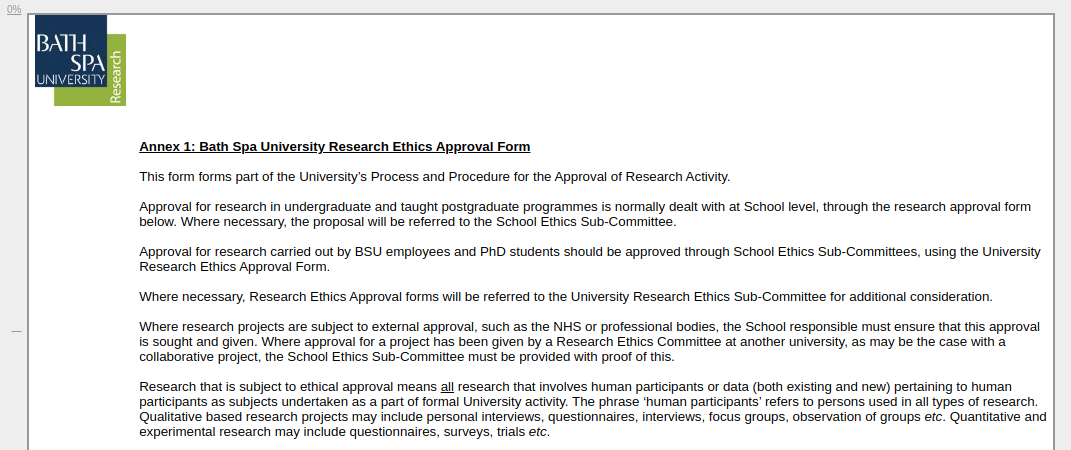This screenshot has height=450, width=1071.
Task: Click the 0% progress marker
Action: pos(14,8)
